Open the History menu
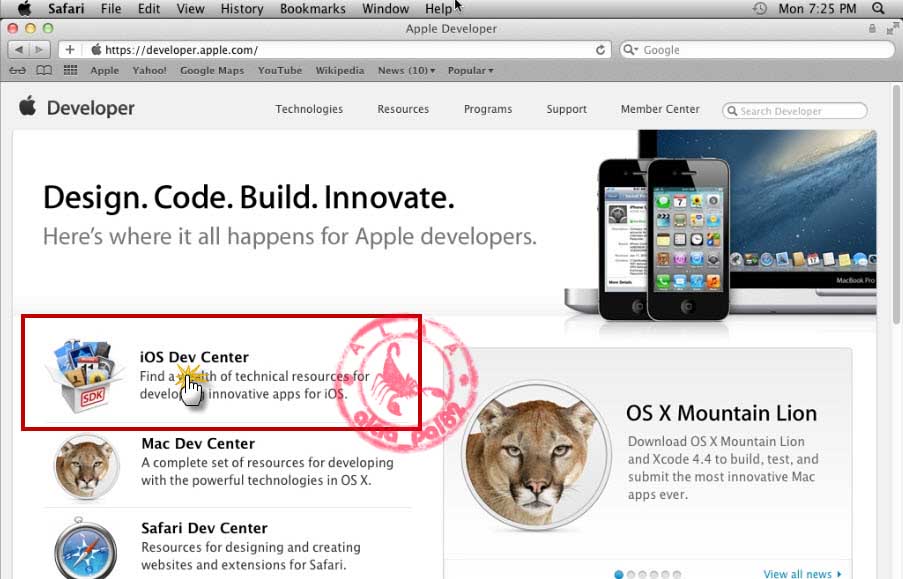Image resolution: width=903 pixels, height=579 pixels. coord(242,9)
